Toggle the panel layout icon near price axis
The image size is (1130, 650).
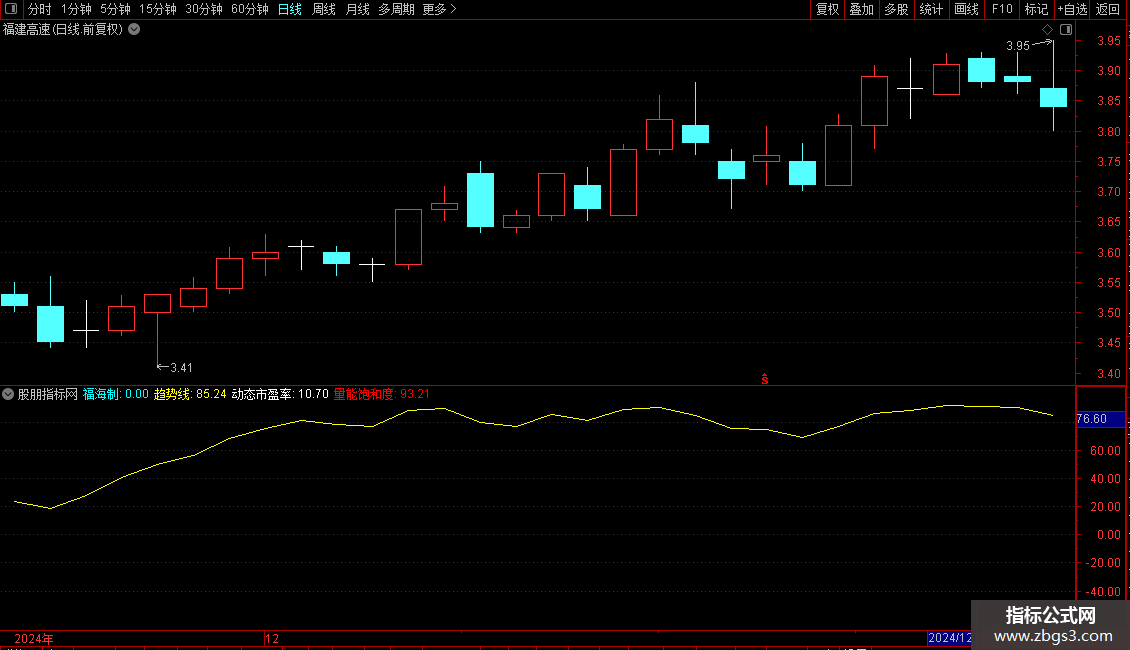pos(1066,30)
